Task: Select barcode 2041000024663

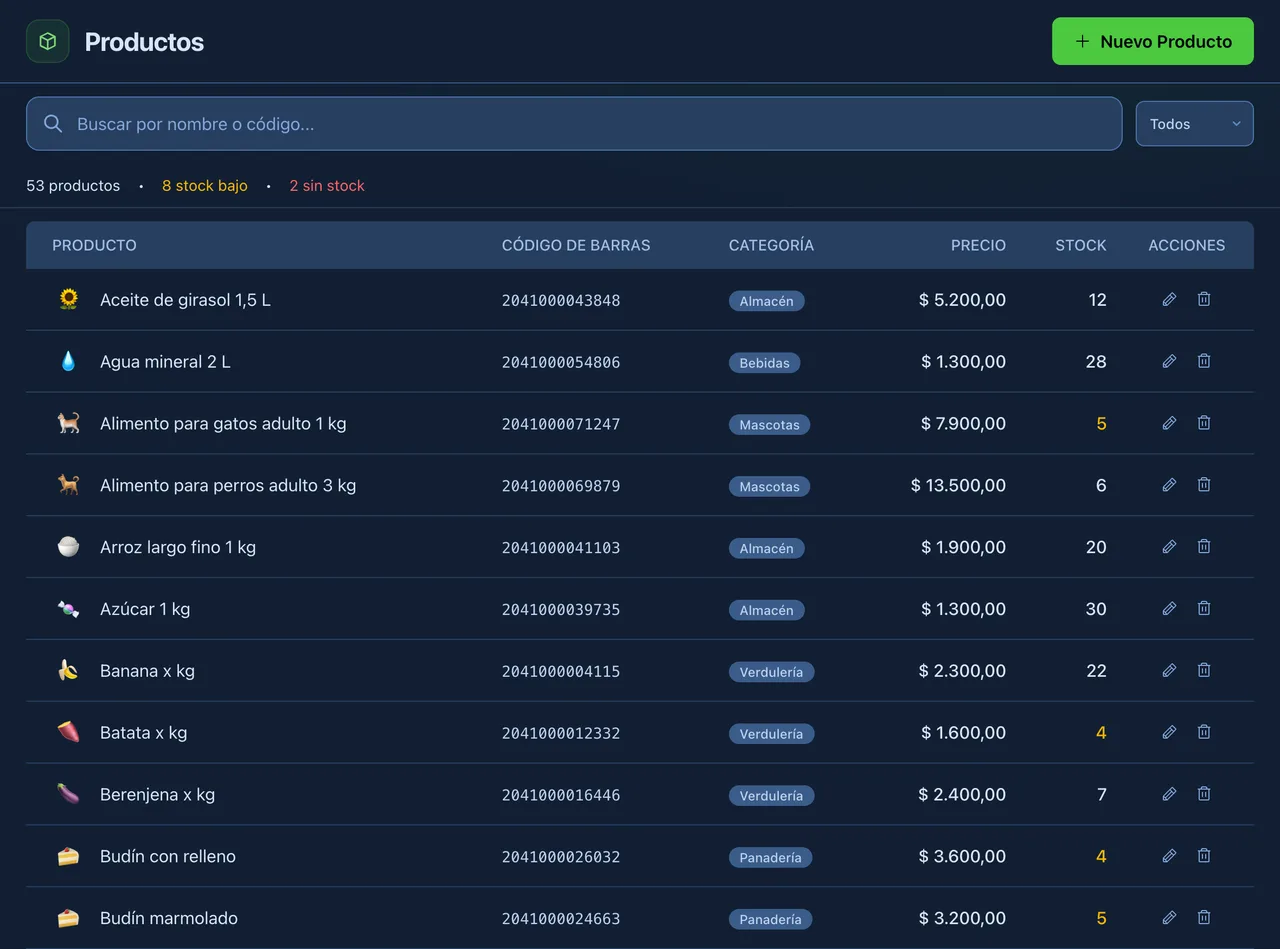Action: 561,918
